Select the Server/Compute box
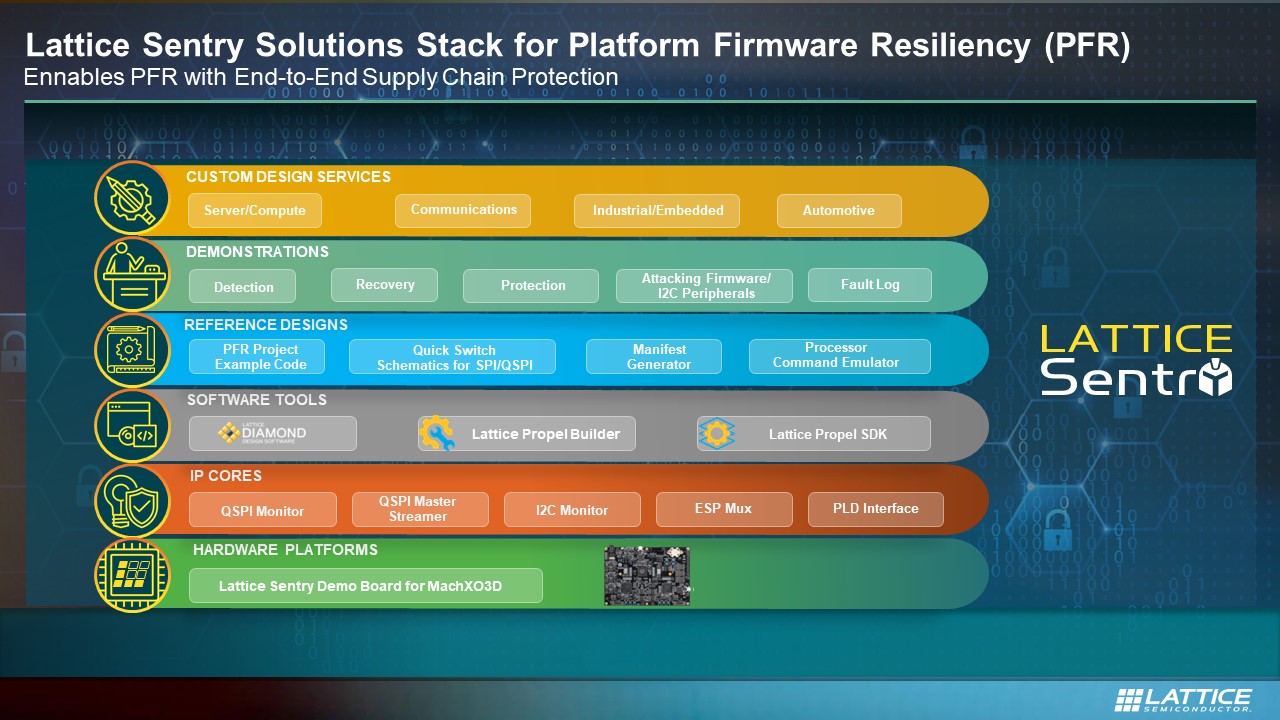Viewport: 1280px width, 720px height. click(255, 211)
